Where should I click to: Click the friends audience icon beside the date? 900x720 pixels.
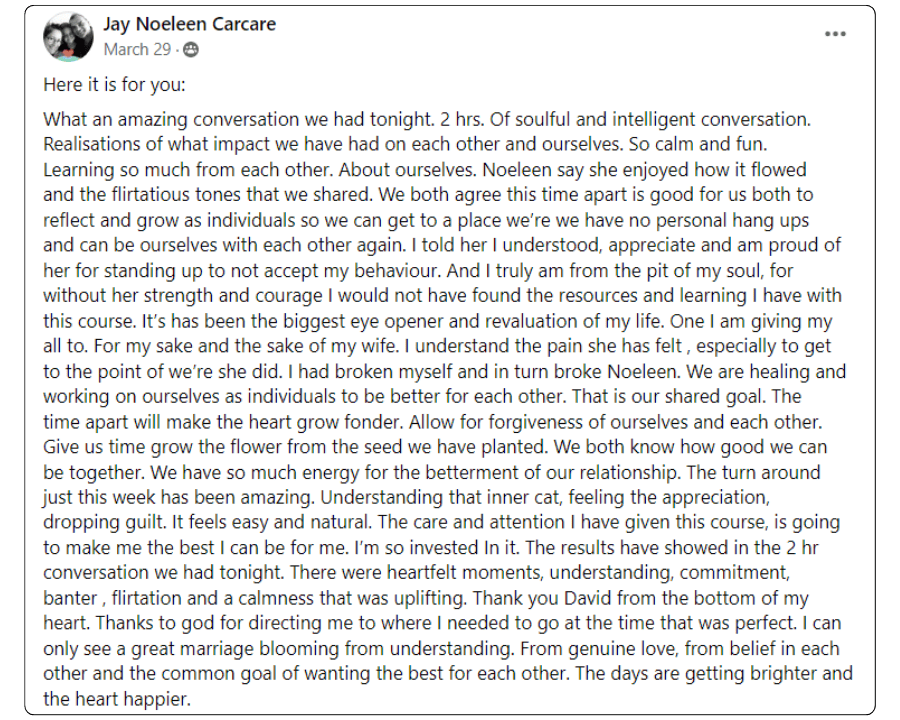(x=191, y=50)
